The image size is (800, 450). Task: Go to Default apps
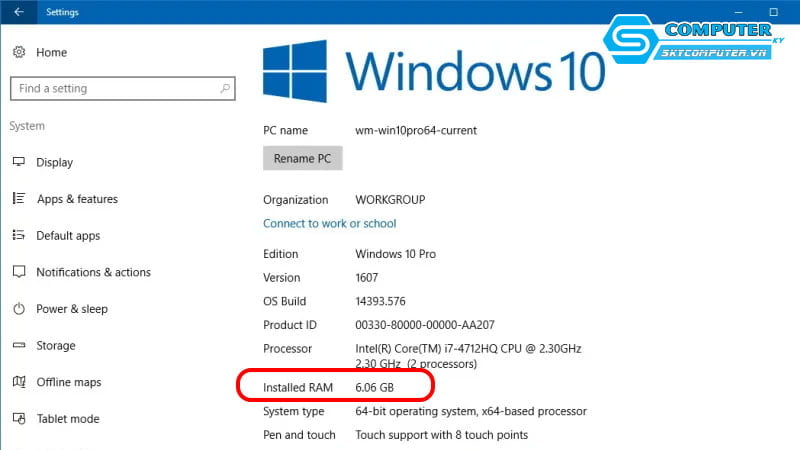[x=68, y=236]
